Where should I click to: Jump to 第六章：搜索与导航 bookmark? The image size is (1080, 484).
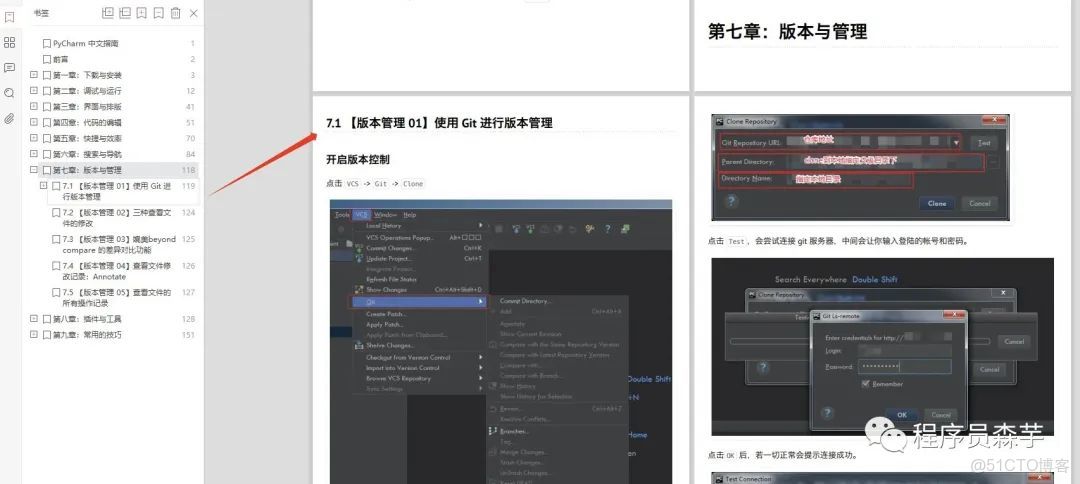(87, 154)
